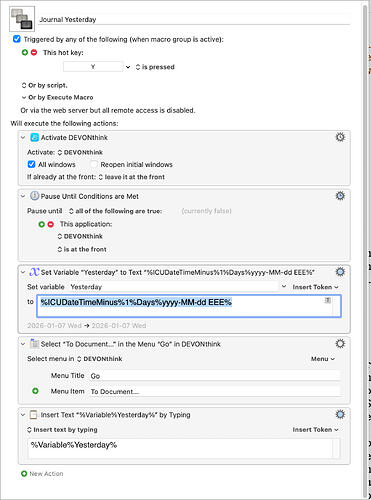Click the green plus next to New Action
Image resolution: width=371 pixels, height=500 pixels.
[x=24, y=473]
